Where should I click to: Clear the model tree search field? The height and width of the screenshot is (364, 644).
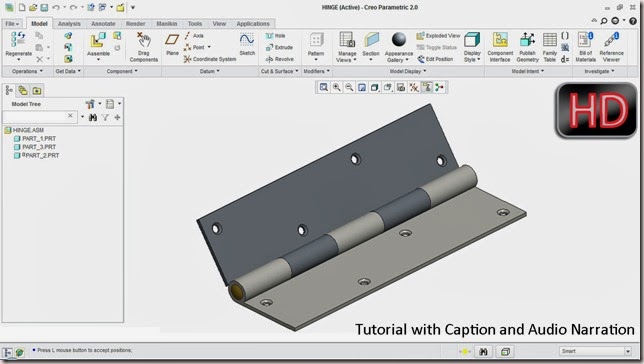click(x=70, y=116)
